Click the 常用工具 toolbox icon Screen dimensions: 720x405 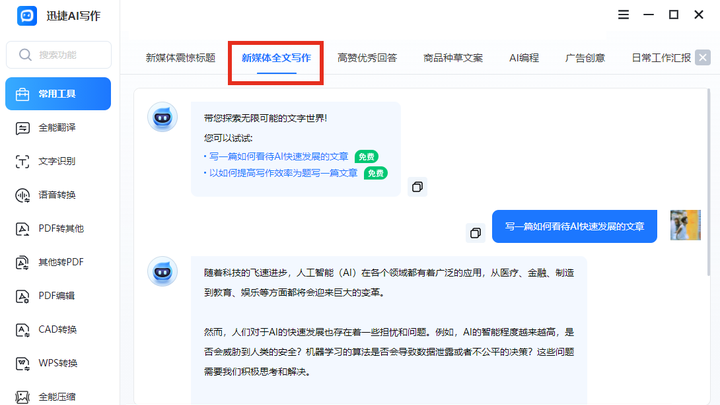click(x=22, y=94)
